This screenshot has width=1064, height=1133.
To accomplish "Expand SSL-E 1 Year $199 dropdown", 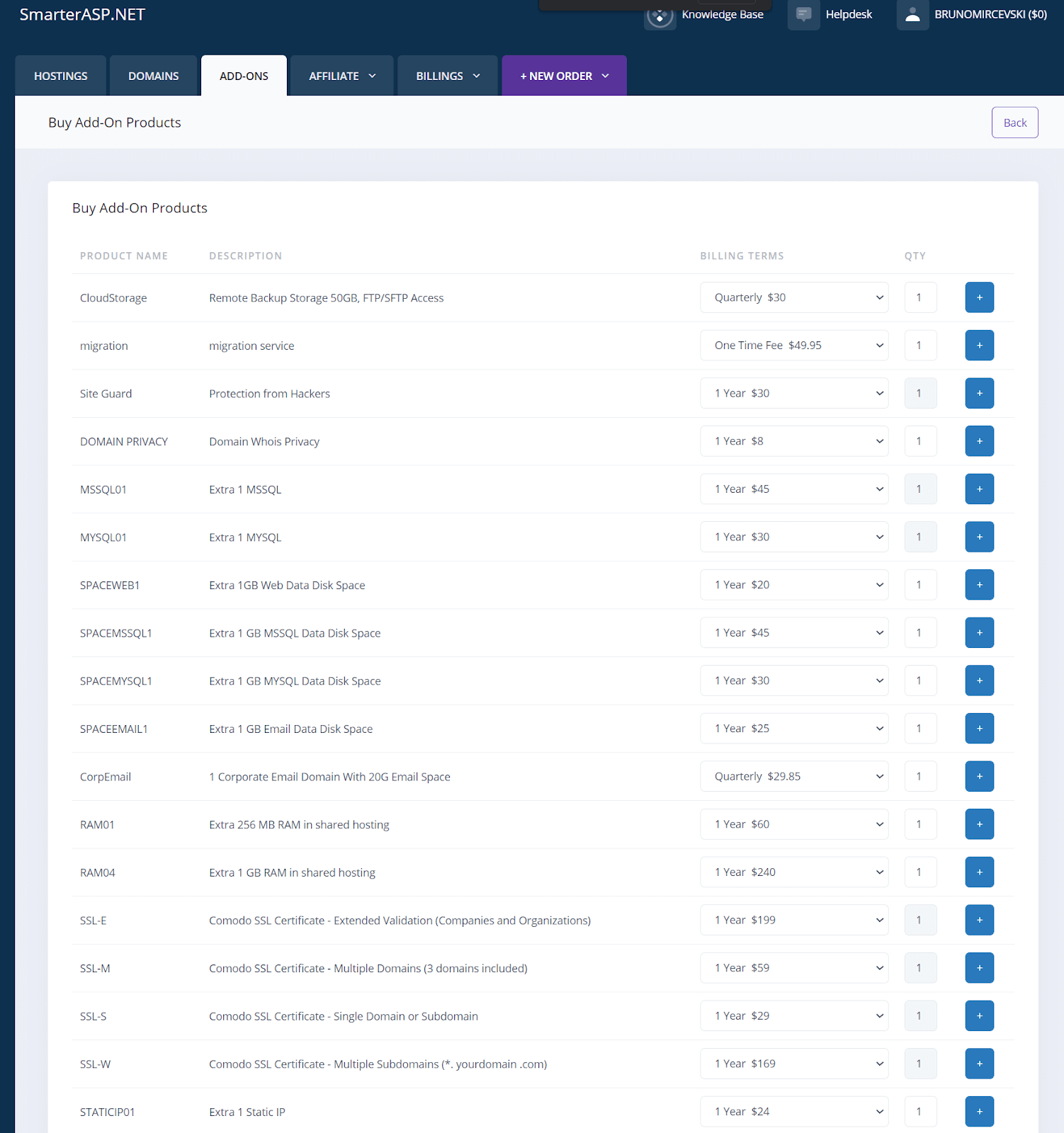I will point(794,921).
